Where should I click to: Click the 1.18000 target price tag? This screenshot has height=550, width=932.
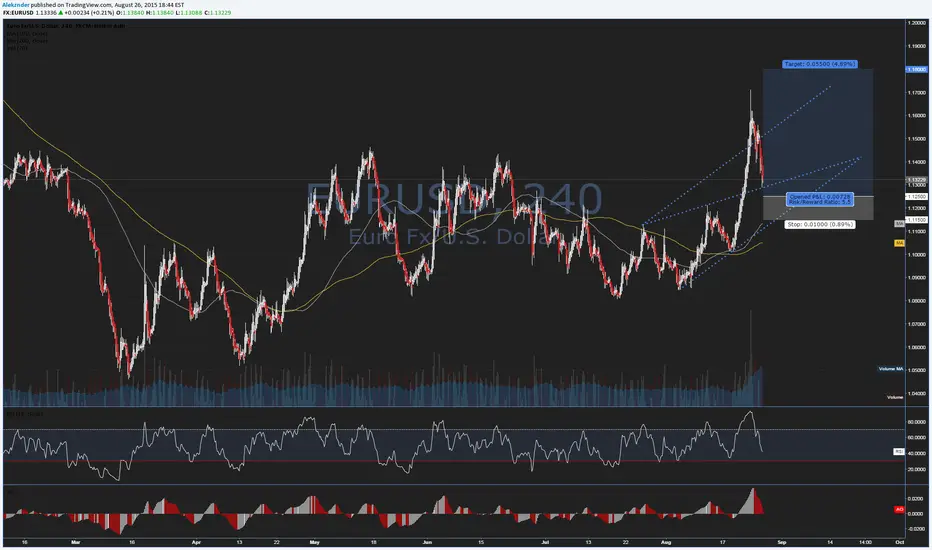(916, 69)
